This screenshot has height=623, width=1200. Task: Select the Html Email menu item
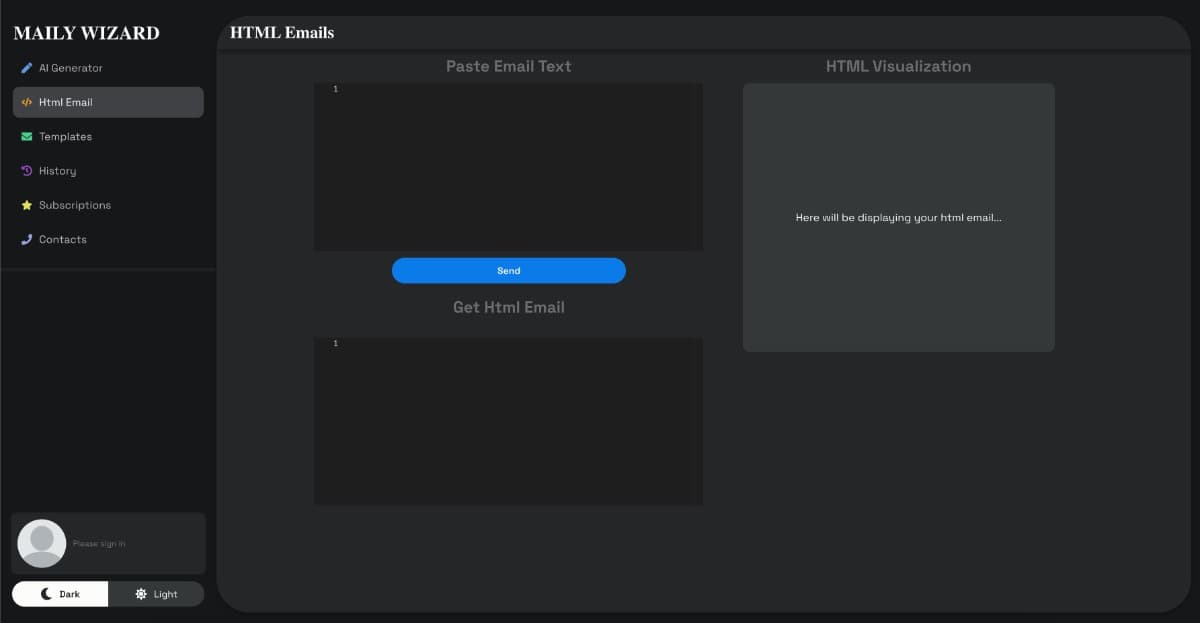108,102
